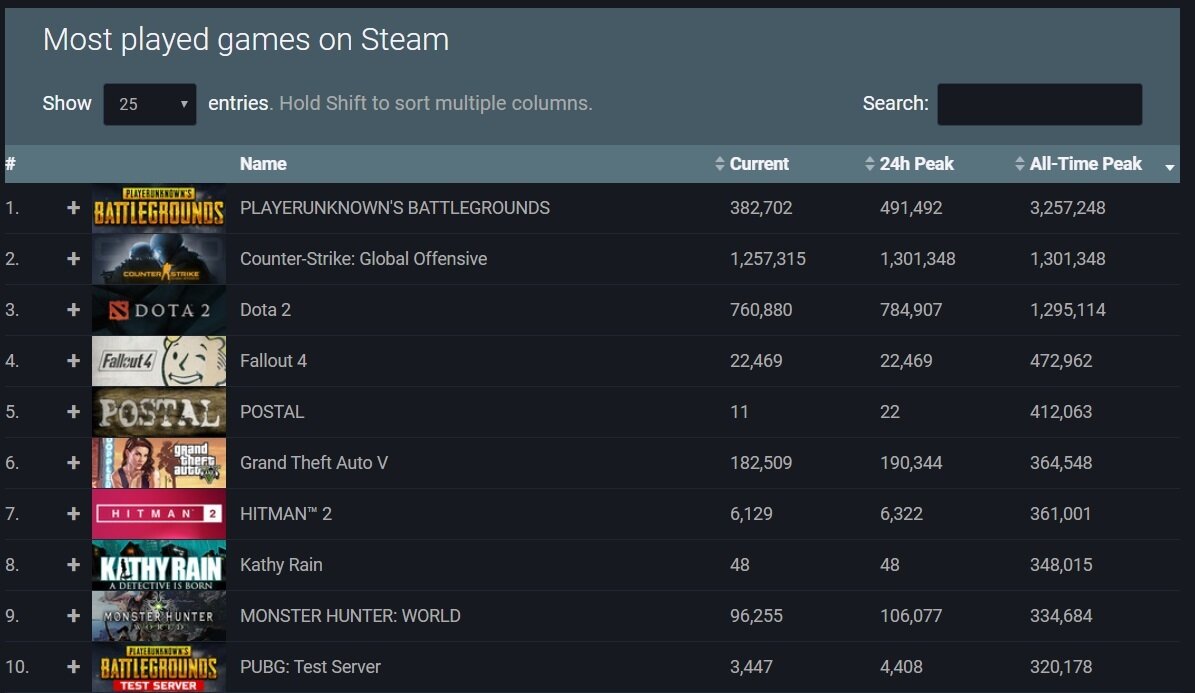This screenshot has width=1195, height=693.
Task: Expand the Dota 2 row plus icon
Action: click(73, 310)
